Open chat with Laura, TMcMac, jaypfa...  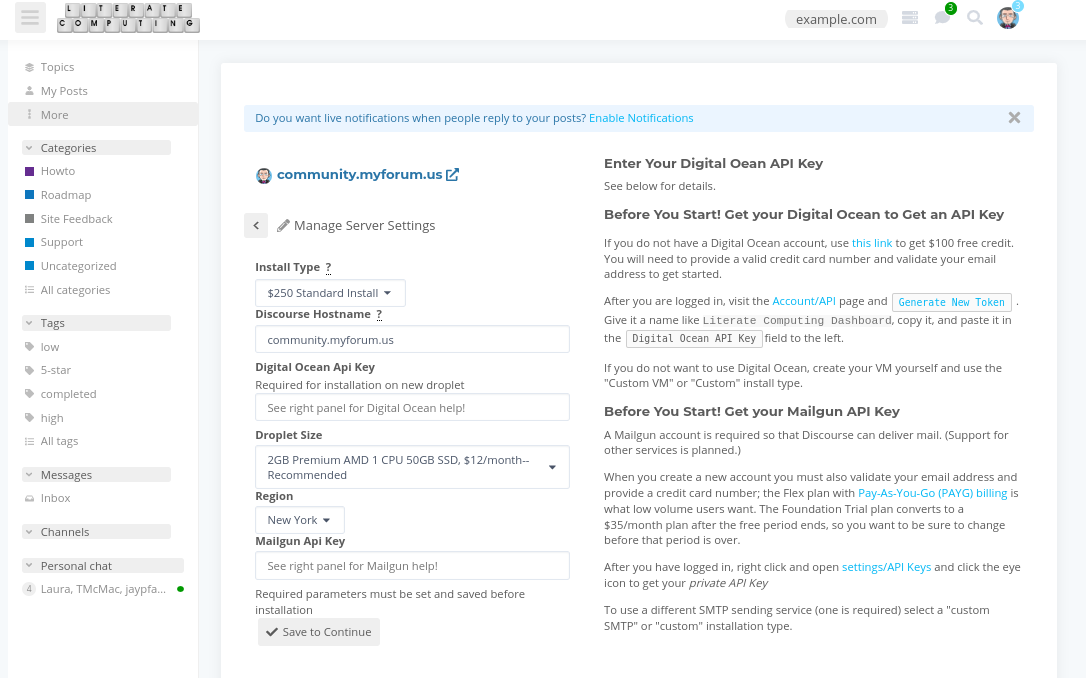click(103, 589)
